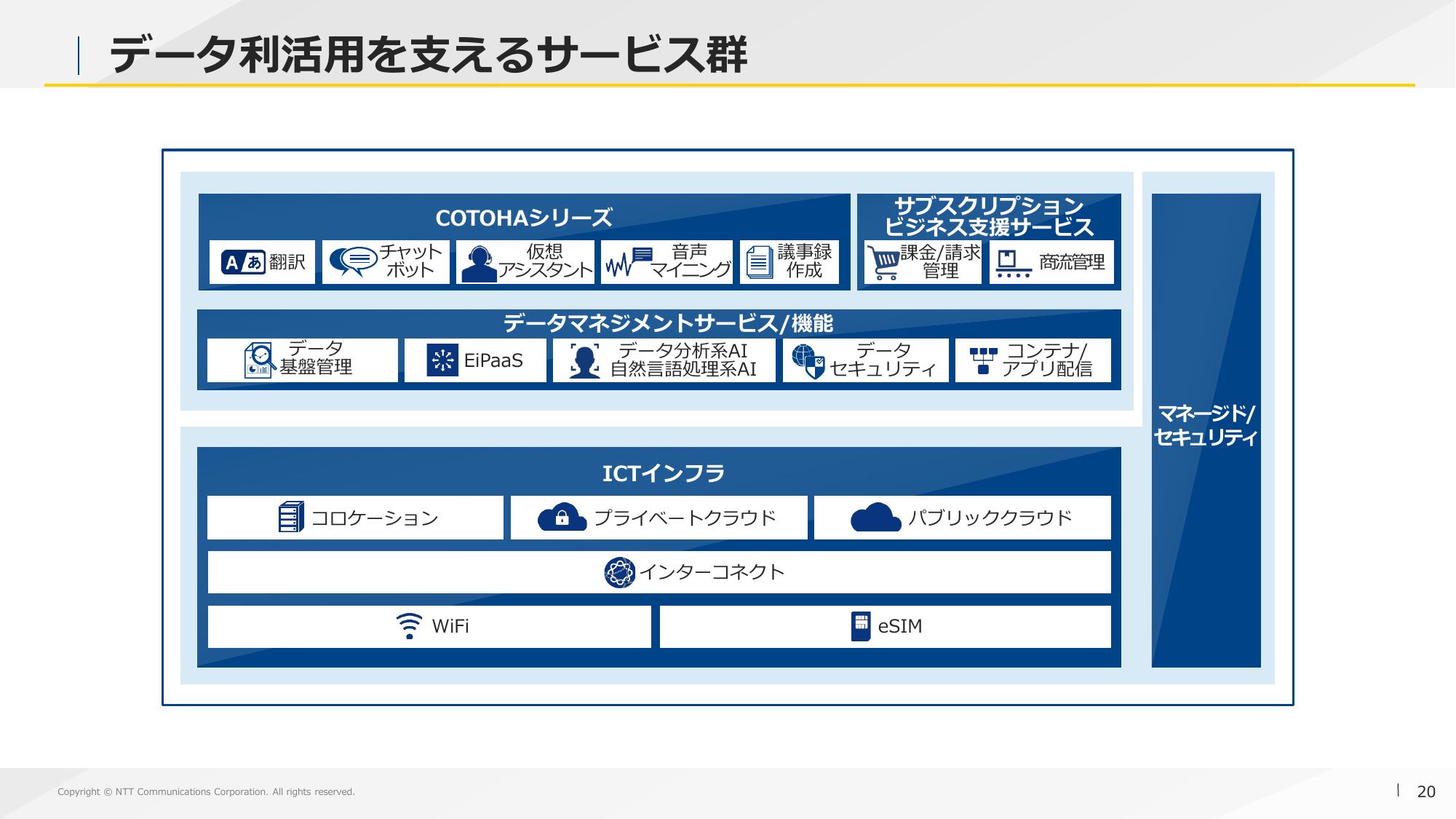Select the コロケーション label
This screenshot has width=1456, height=819.
coord(375,518)
